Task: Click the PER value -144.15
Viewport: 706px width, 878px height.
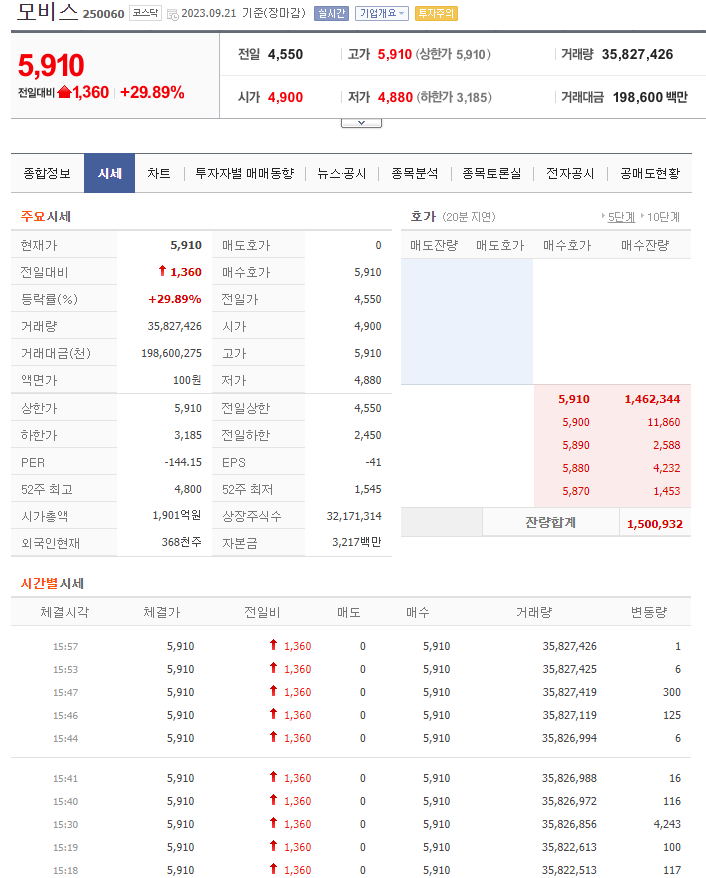Action: [183, 463]
